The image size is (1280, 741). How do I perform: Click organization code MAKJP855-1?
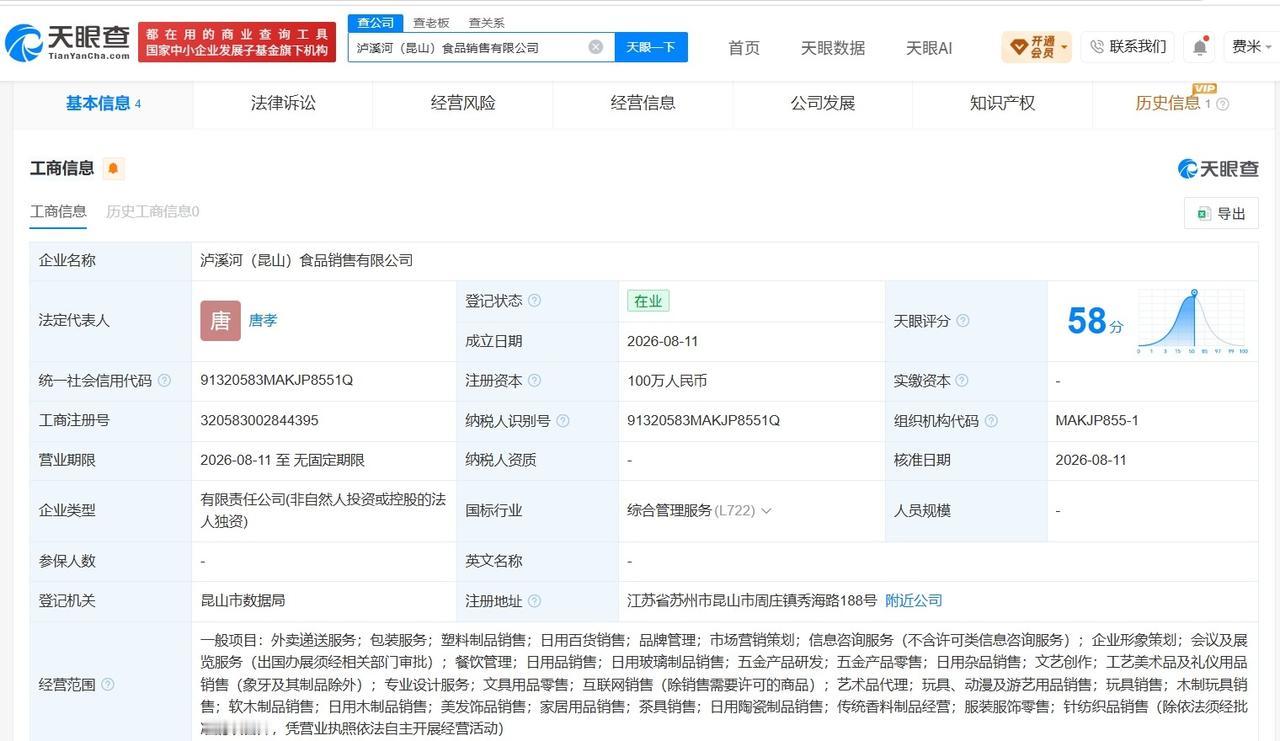[1097, 421]
